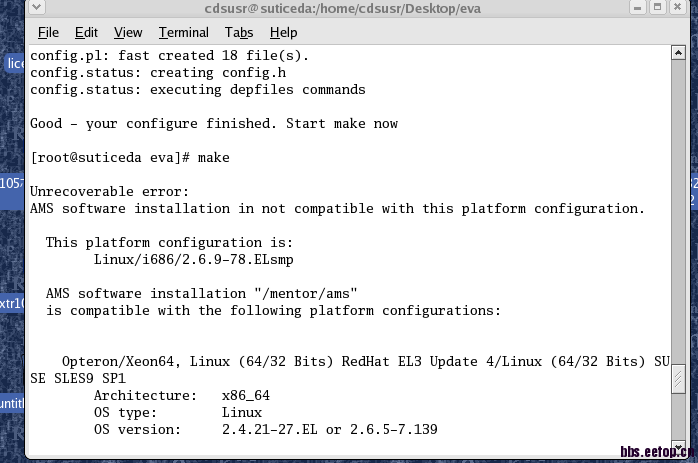This screenshot has width=698, height=463.
Task: Open the window menu in the title bar
Action: click(x=36, y=9)
